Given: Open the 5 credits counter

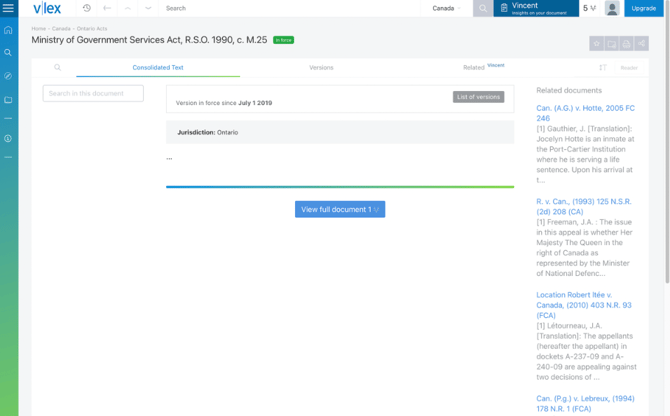Looking at the screenshot, I should pyautogui.click(x=589, y=8).
